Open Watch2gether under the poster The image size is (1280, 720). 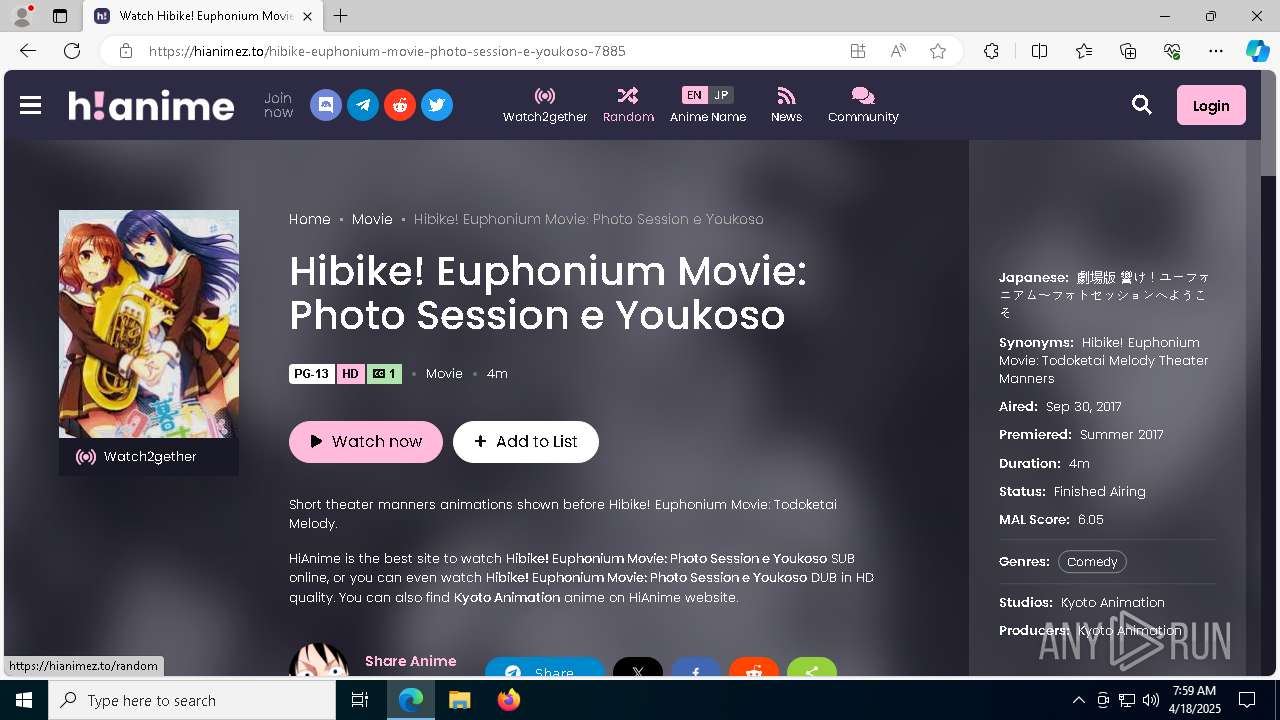click(149, 457)
